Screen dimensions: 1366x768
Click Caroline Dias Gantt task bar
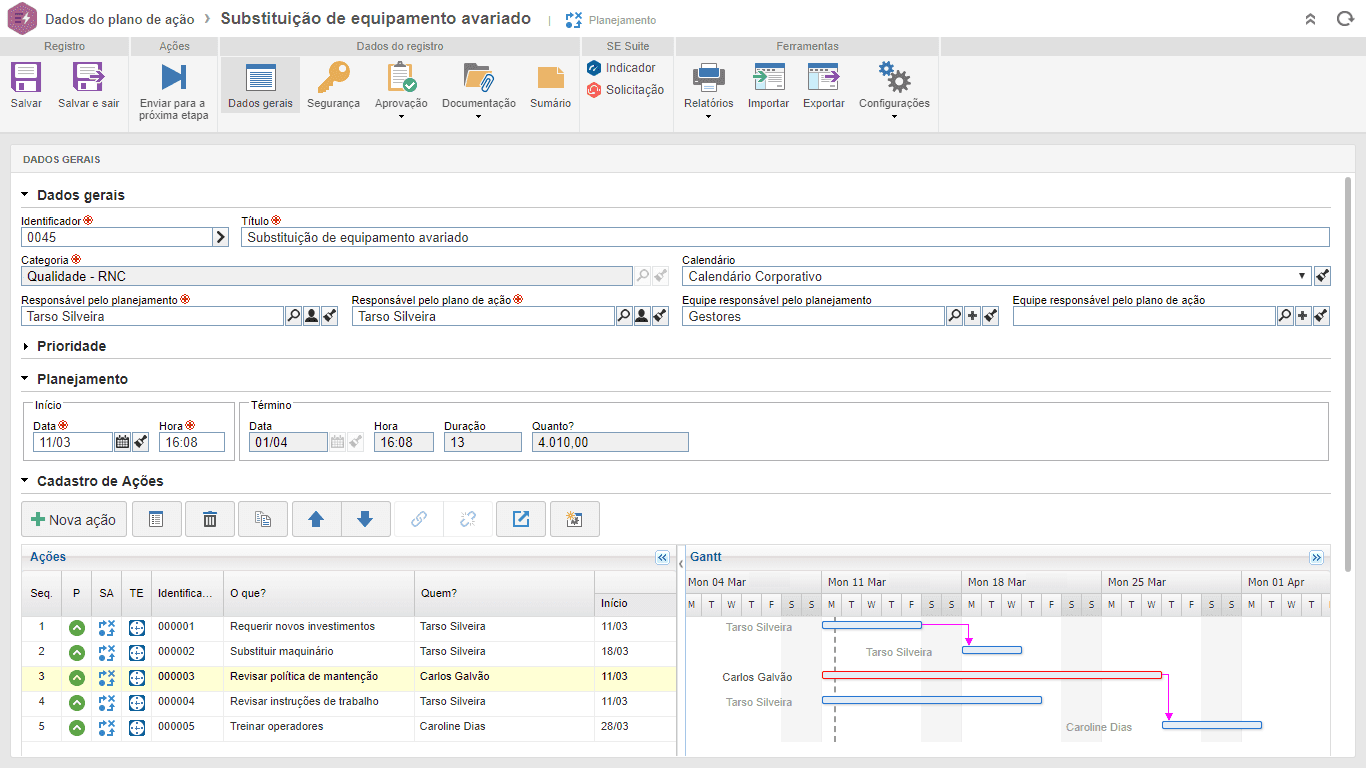pos(1211,725)
